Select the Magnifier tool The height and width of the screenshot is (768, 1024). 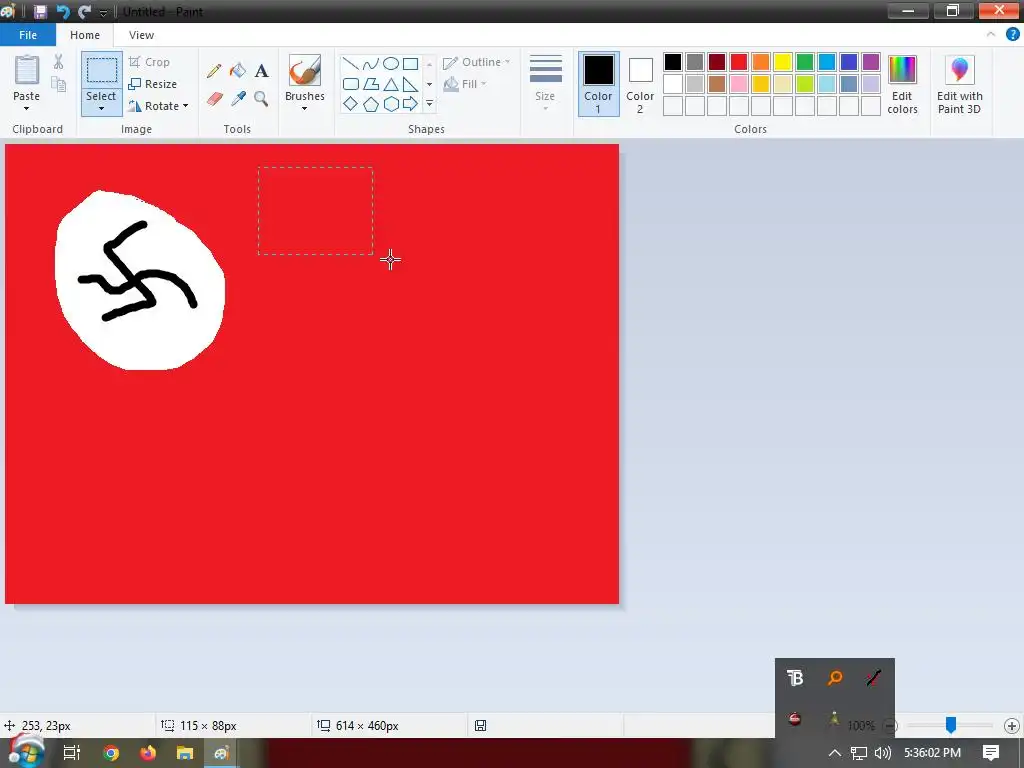(261, 99)
